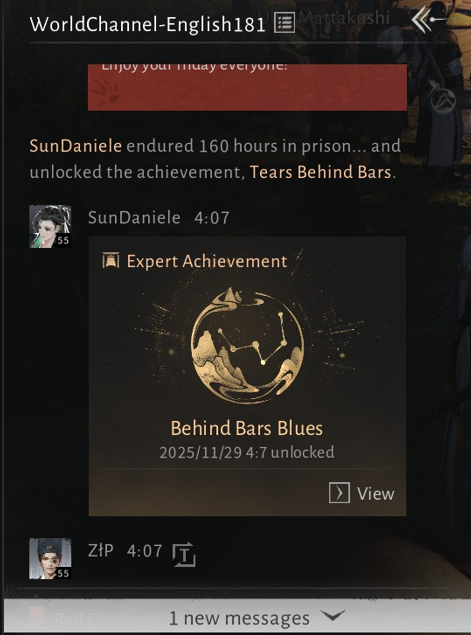Open the channel list icon beside WorldChannel-English181
The height and width of the screenshot is (635, 471).
click(284, 23)
